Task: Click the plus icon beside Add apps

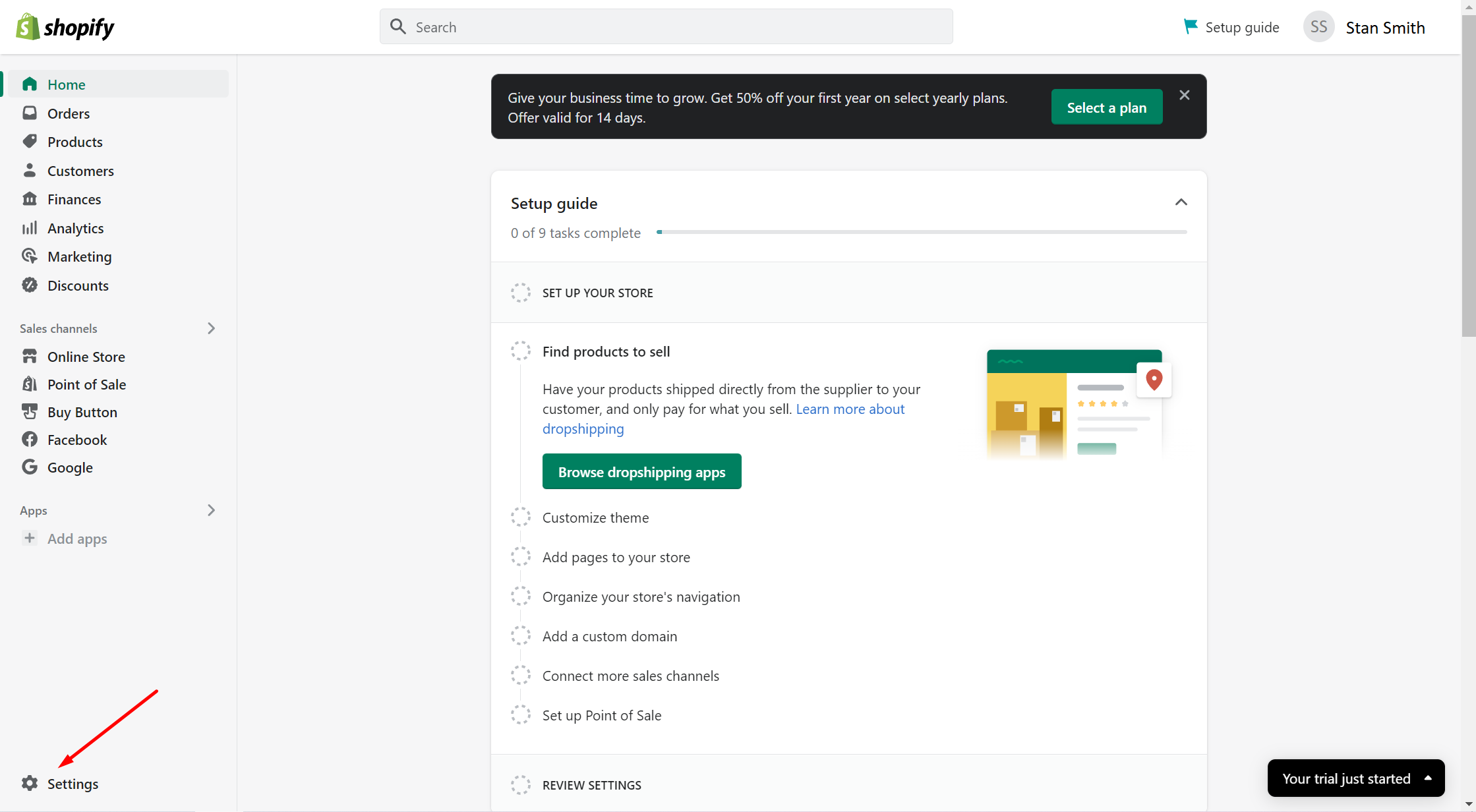Action: (x=30, y=538)
